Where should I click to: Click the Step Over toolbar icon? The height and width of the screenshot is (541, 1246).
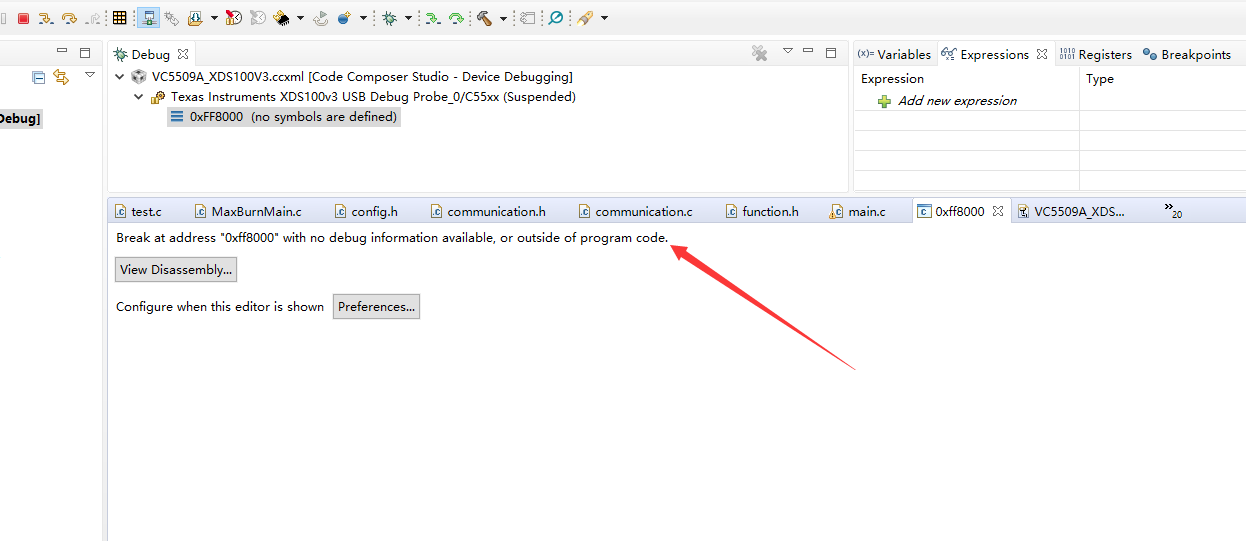tap(69, 18)
